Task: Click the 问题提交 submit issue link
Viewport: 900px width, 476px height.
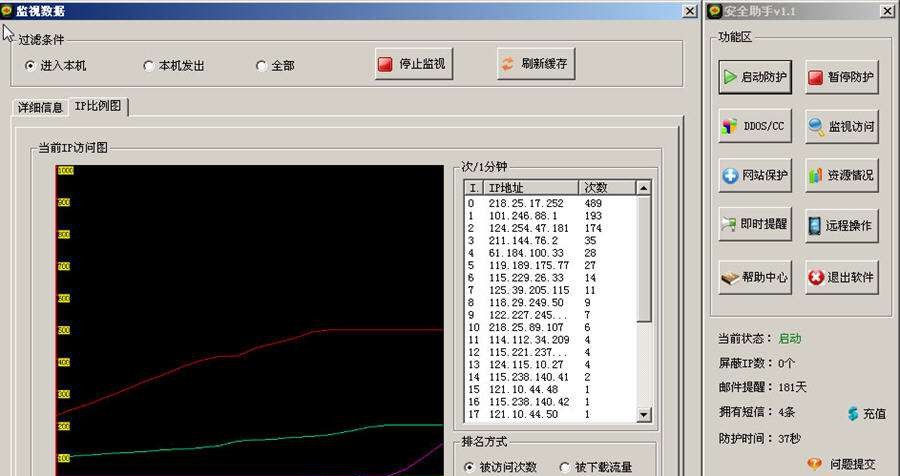Action: (x=841, y=464)
